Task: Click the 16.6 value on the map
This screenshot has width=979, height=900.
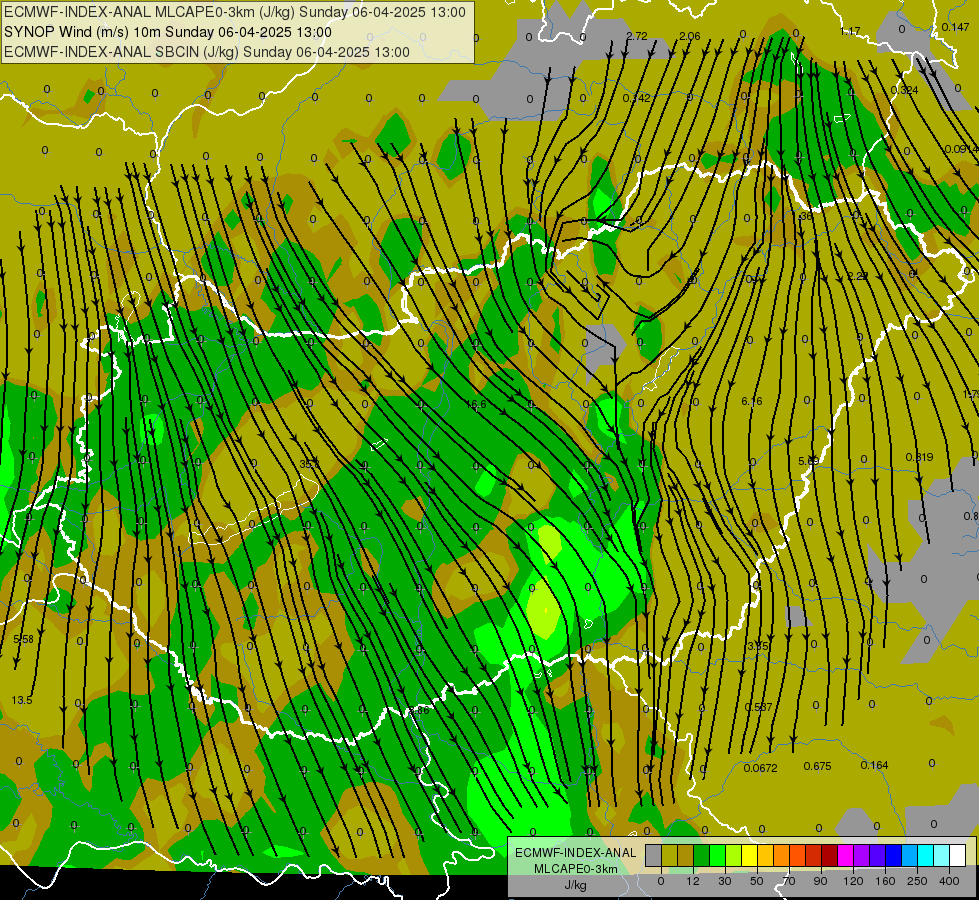Action: click(x=476, y=405)
